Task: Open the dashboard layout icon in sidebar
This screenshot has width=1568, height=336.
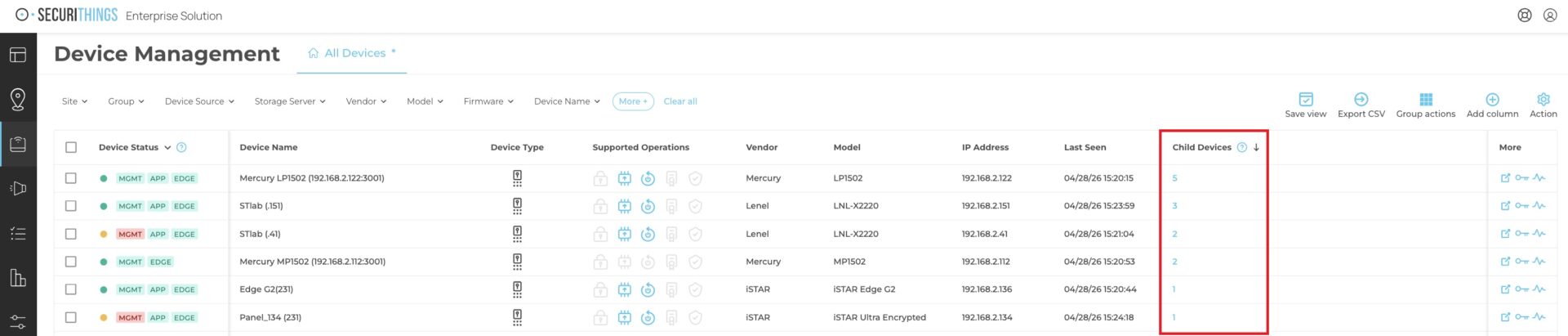Action: click(18, 55)
